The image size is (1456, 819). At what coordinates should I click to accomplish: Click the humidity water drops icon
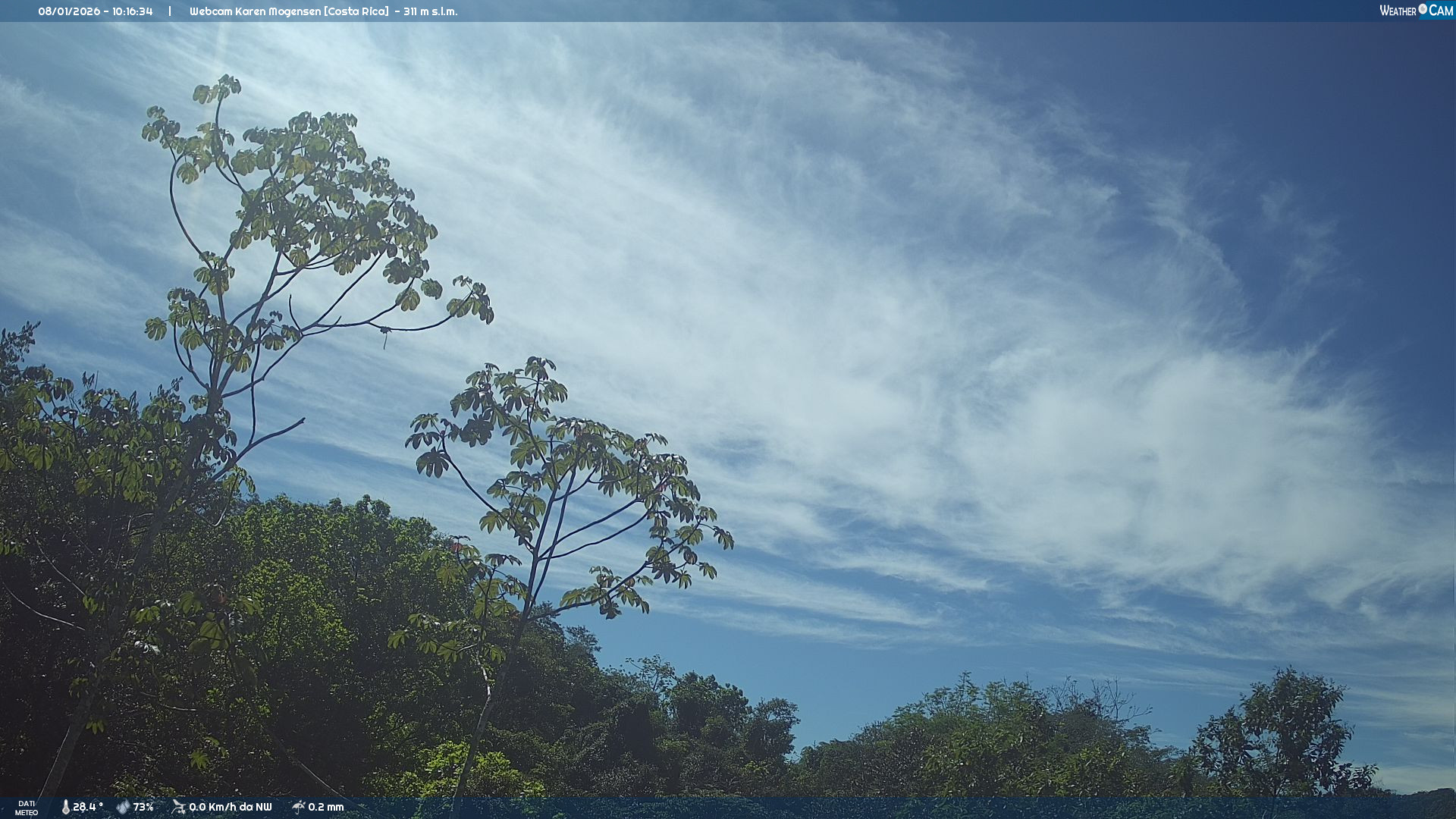tap(123, 807)
